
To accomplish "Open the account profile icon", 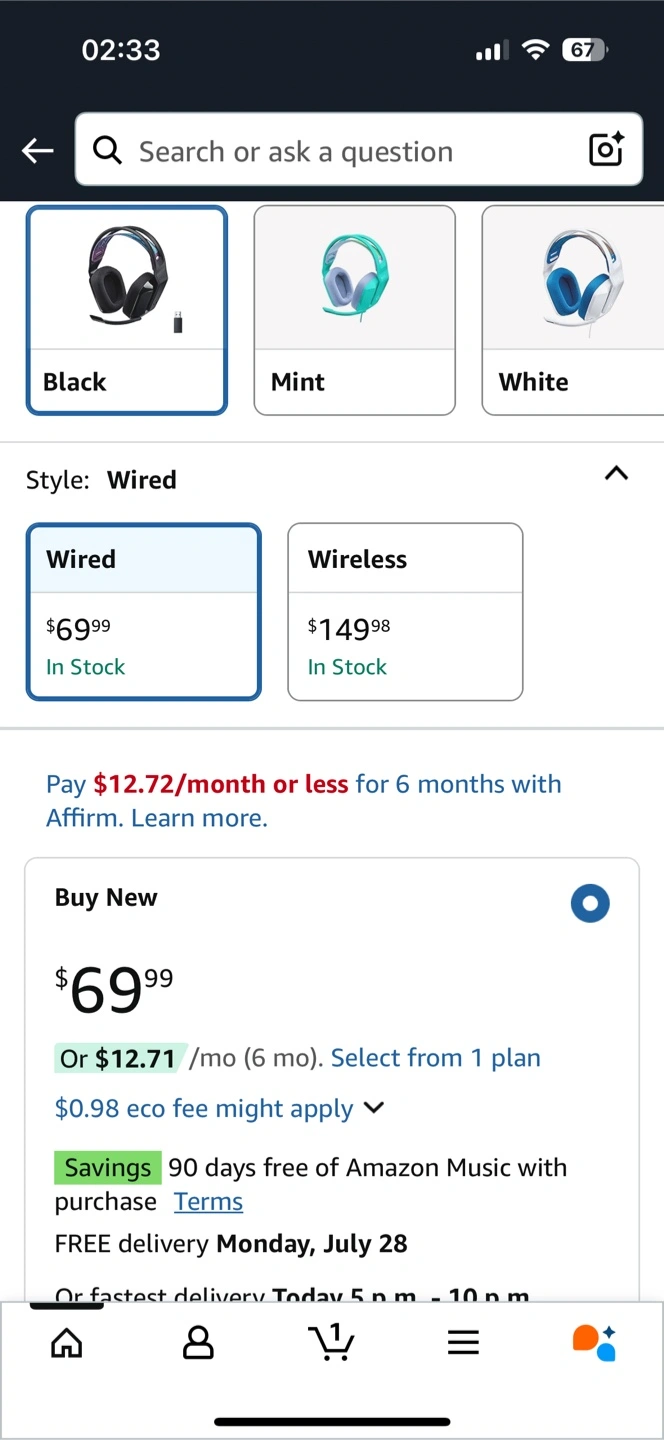I will (x=198, y=1342).
